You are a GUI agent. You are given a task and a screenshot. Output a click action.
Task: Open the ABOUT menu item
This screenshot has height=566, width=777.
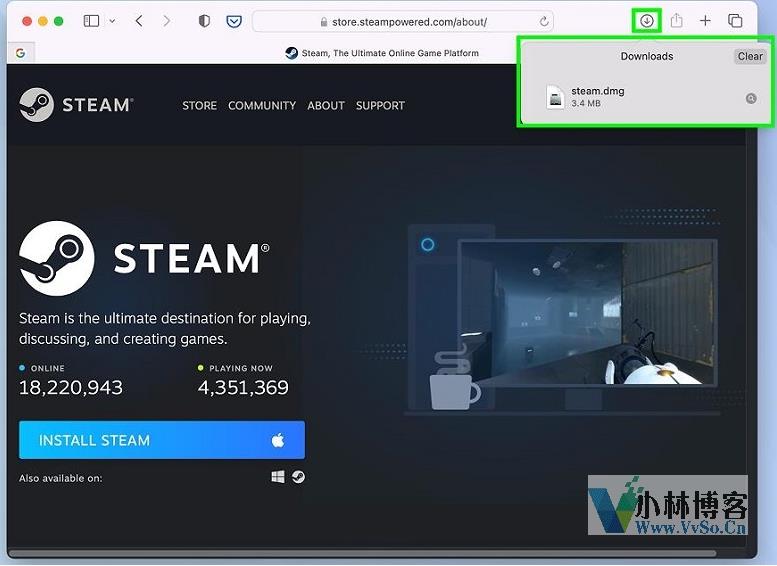pyautogui.click(x=326, y=106)
